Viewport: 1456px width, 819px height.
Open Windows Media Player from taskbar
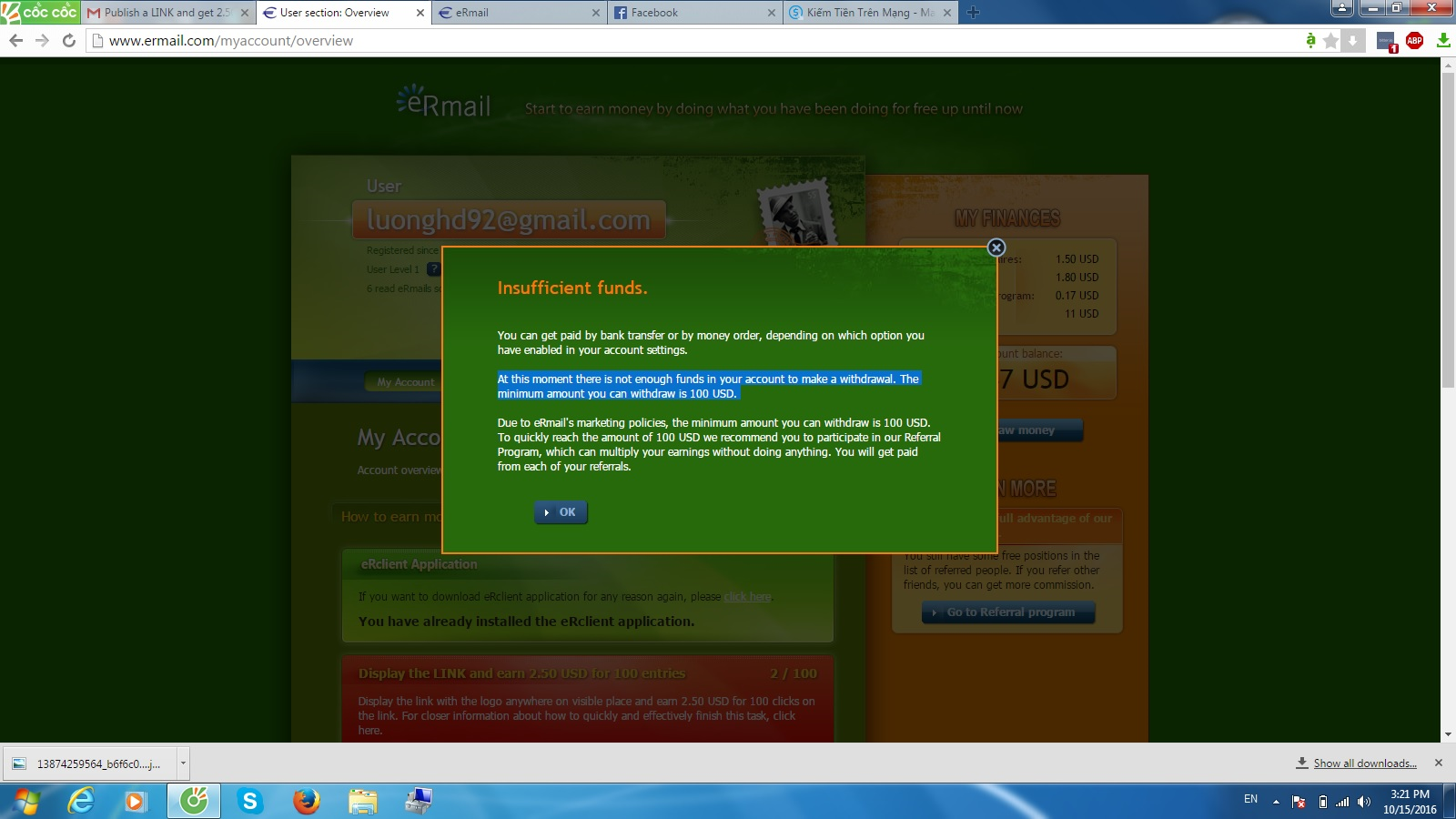136,802
